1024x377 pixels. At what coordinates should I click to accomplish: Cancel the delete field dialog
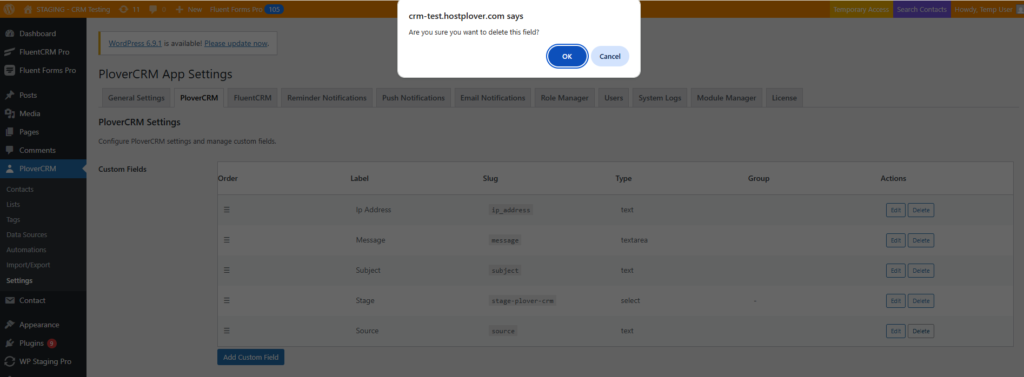610,56
